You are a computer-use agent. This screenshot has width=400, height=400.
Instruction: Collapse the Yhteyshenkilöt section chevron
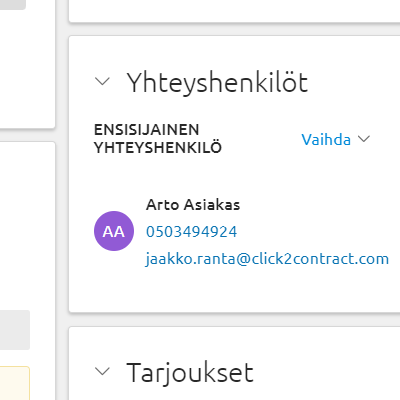102,81
